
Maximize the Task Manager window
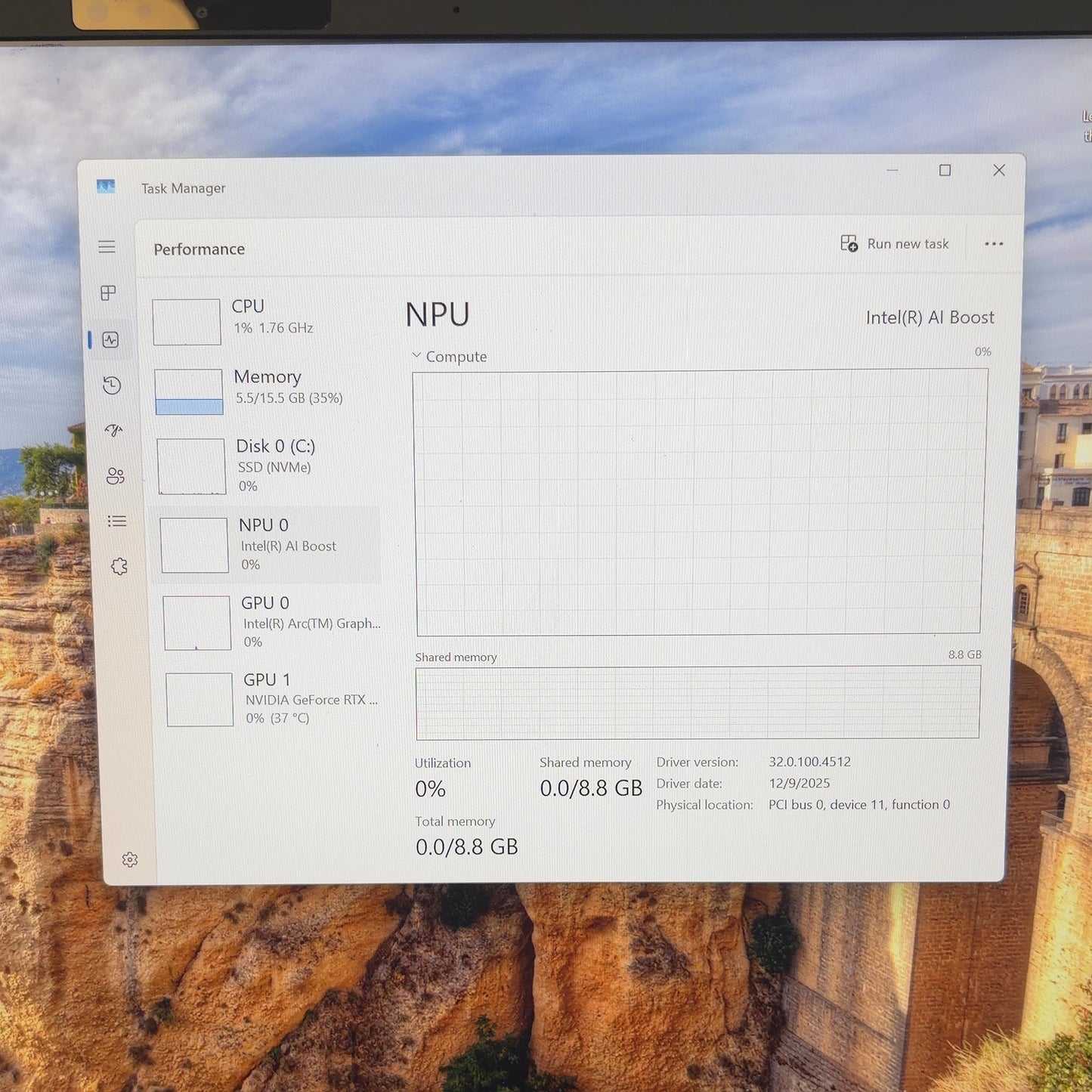pos(945,171)
